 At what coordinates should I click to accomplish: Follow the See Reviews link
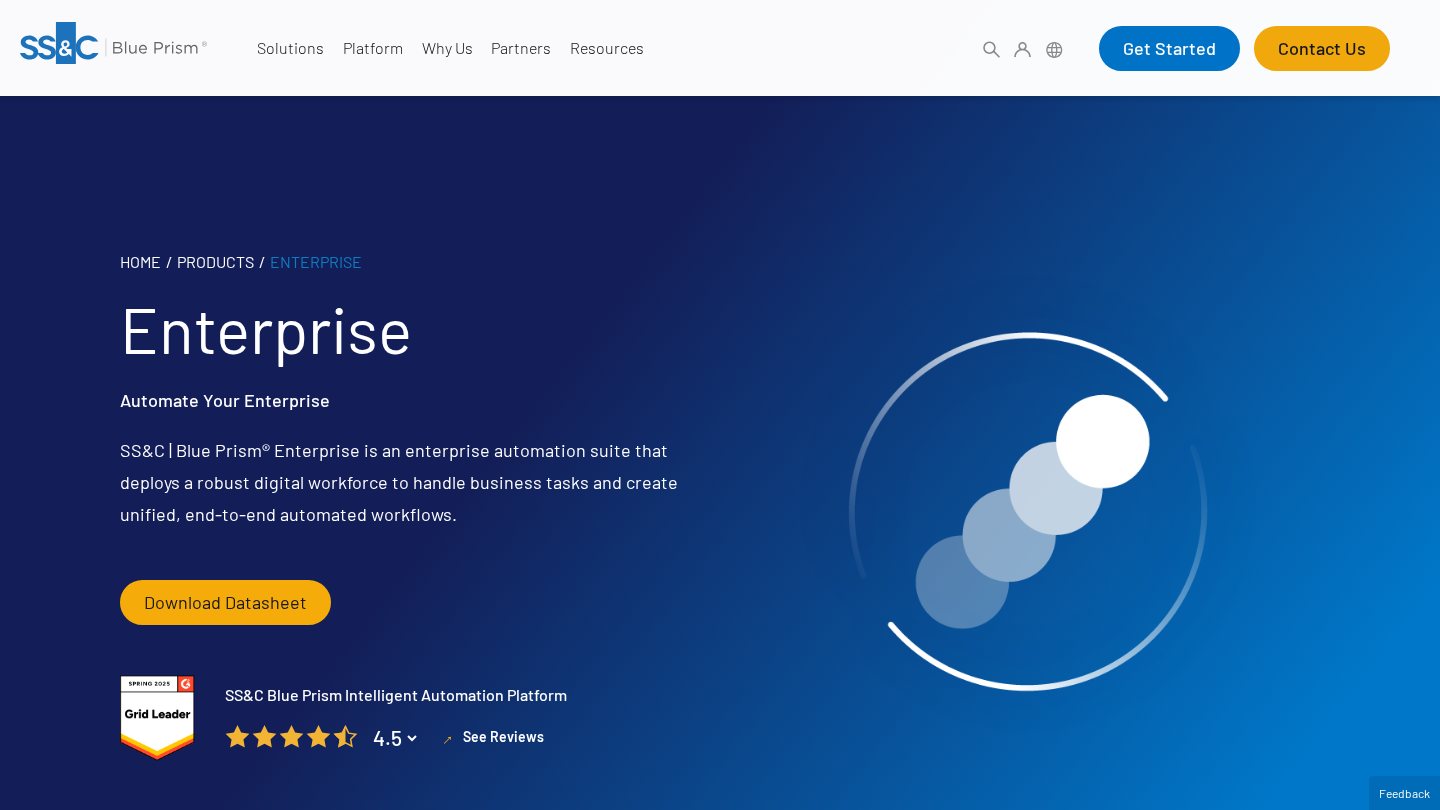click(503, 737)
